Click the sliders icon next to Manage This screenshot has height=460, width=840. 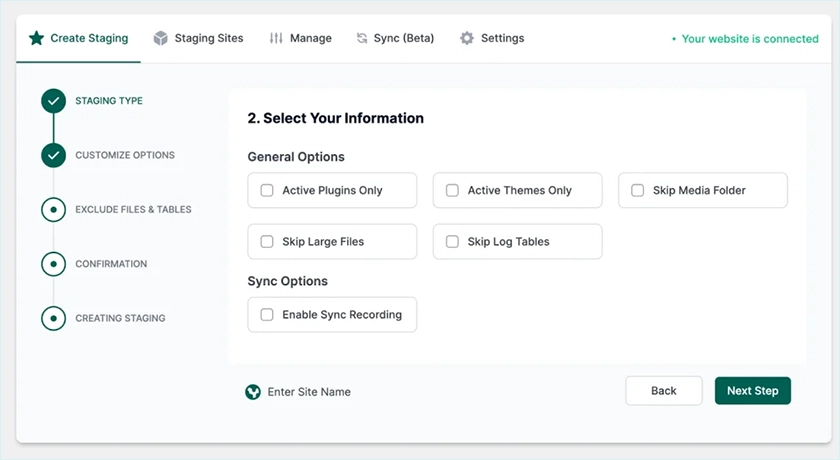[276, 38]
